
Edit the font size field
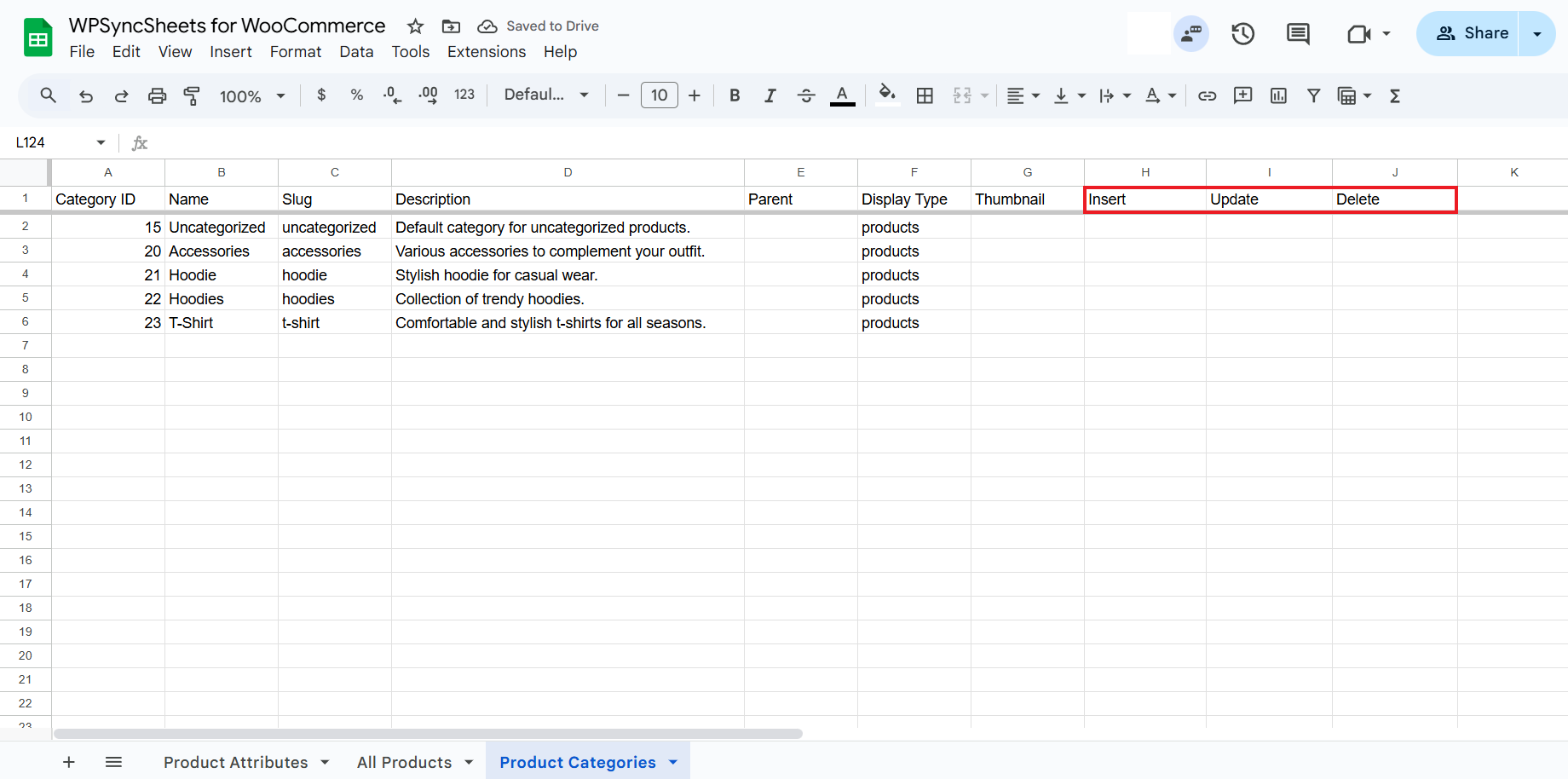(660, 95)
